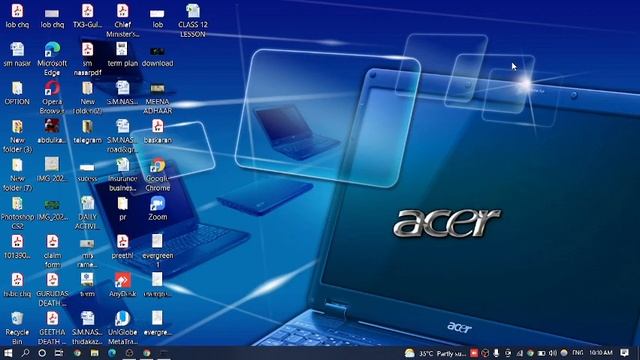Click the microphone icon in system tray
The height and width of the screenshot is (360, 640).
[496, 353]
